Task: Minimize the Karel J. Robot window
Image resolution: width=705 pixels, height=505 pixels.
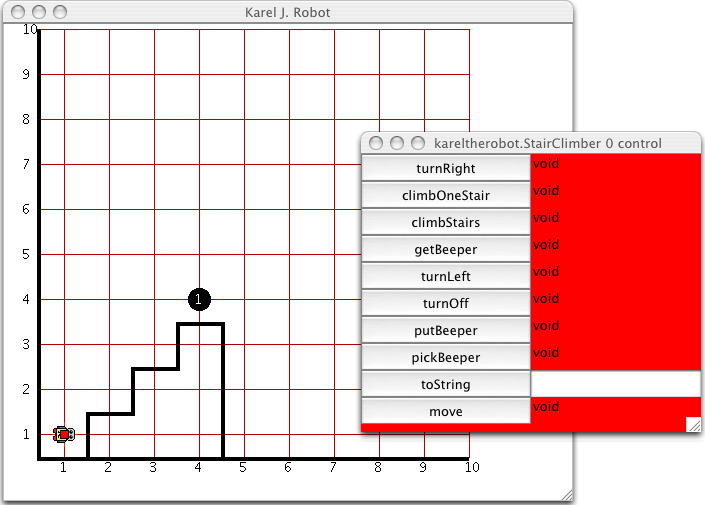Action: click(x=39, y=12)
